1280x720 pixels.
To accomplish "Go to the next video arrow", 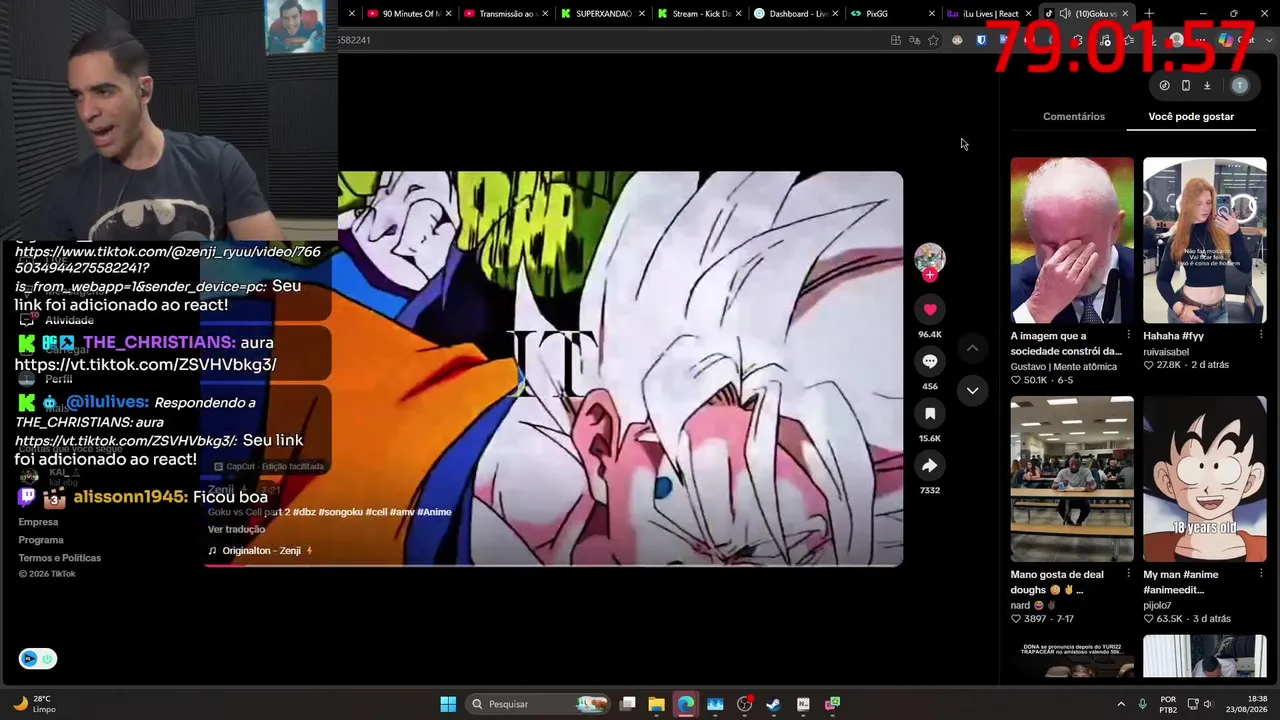I will click(972, 390).
